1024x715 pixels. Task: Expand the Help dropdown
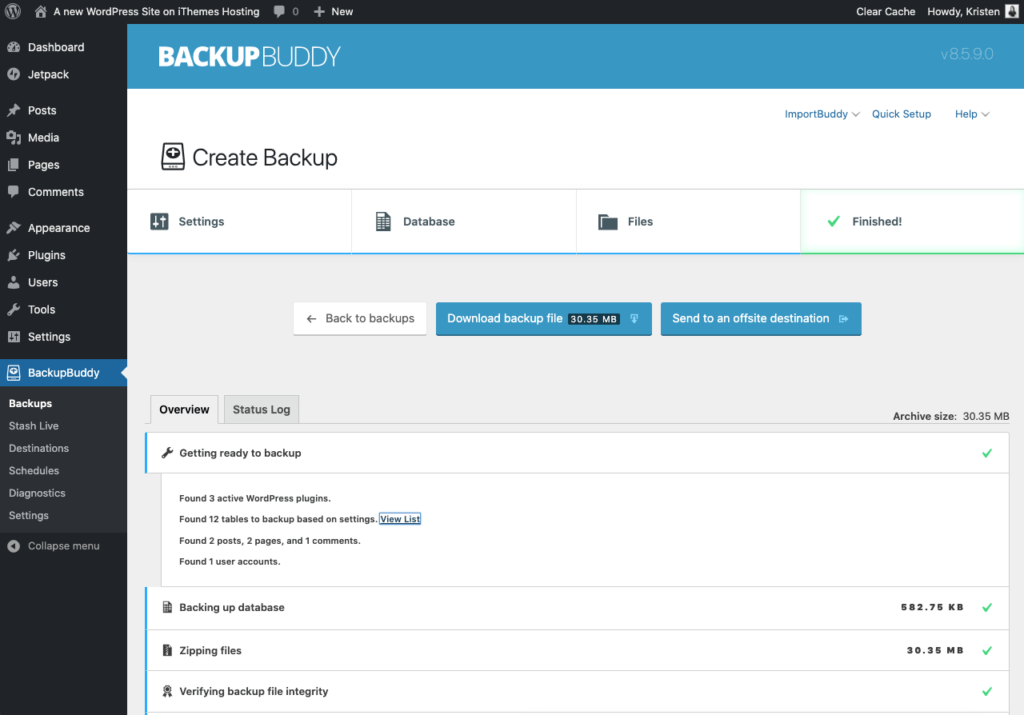[972, 114]
